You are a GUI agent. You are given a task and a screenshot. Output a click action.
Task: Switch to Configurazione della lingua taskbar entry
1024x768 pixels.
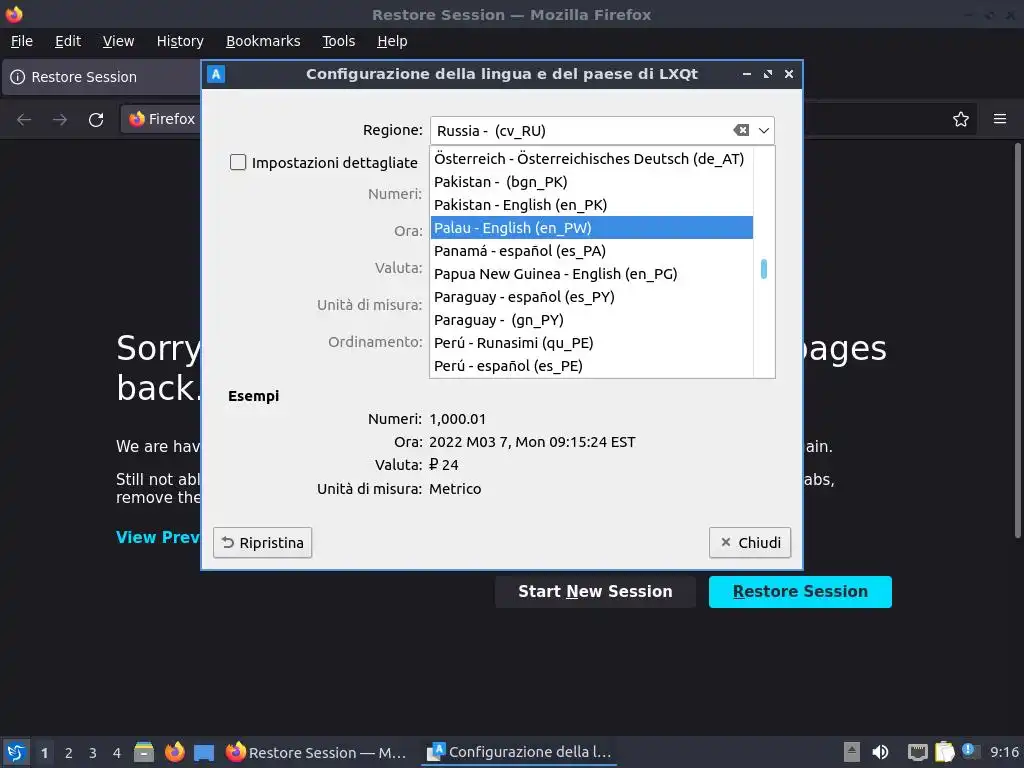(x=519, y=752)
